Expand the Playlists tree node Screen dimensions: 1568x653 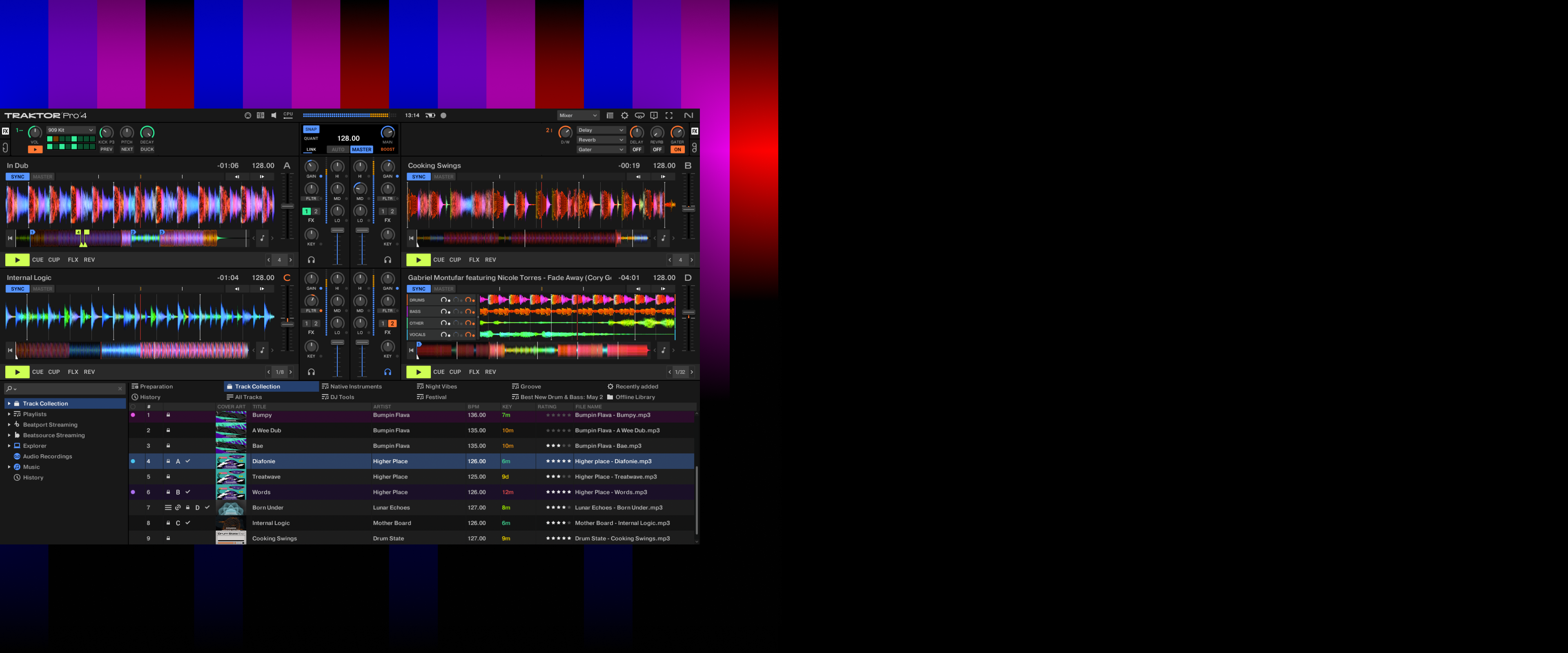(x=9, y=414)
